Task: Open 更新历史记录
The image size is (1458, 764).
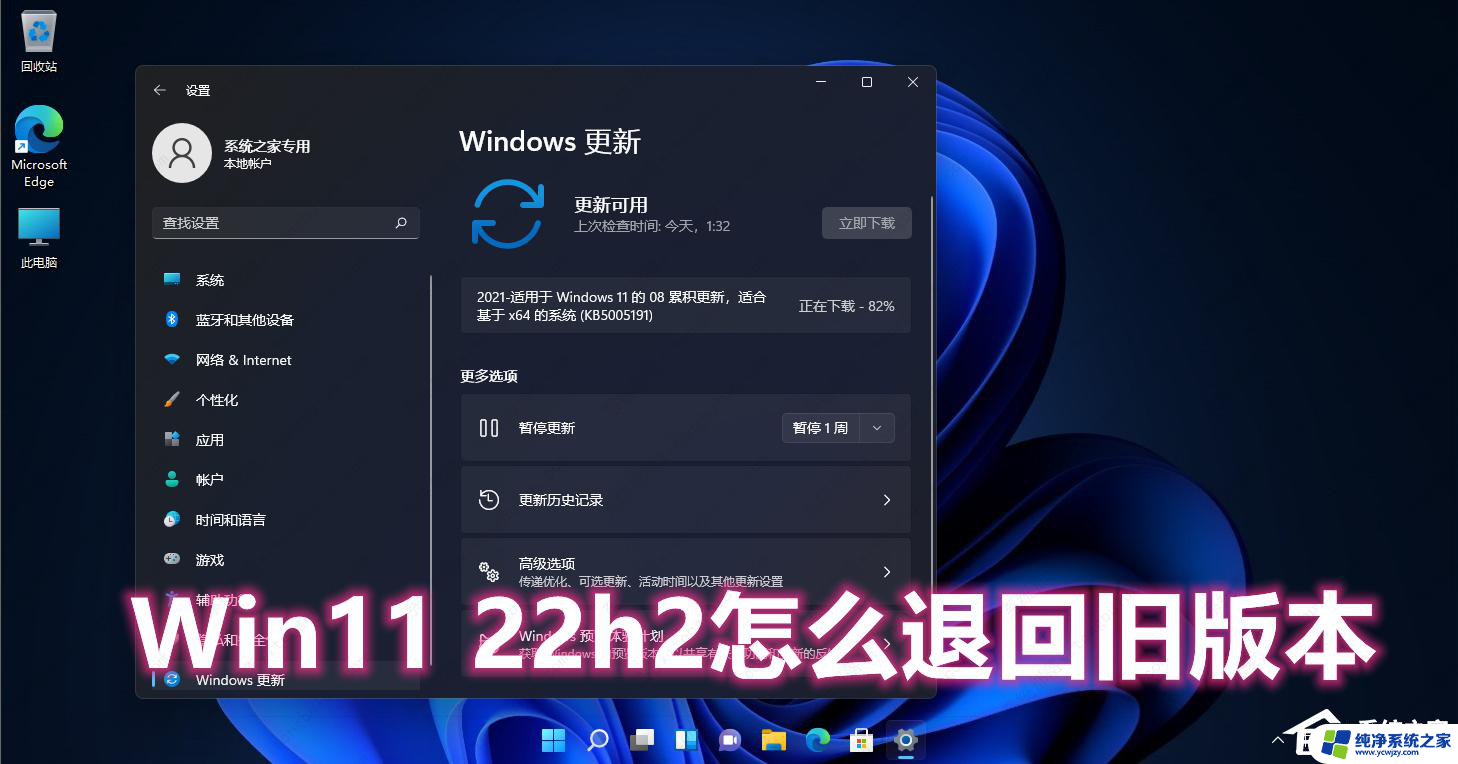Action: tap(686, 500)
